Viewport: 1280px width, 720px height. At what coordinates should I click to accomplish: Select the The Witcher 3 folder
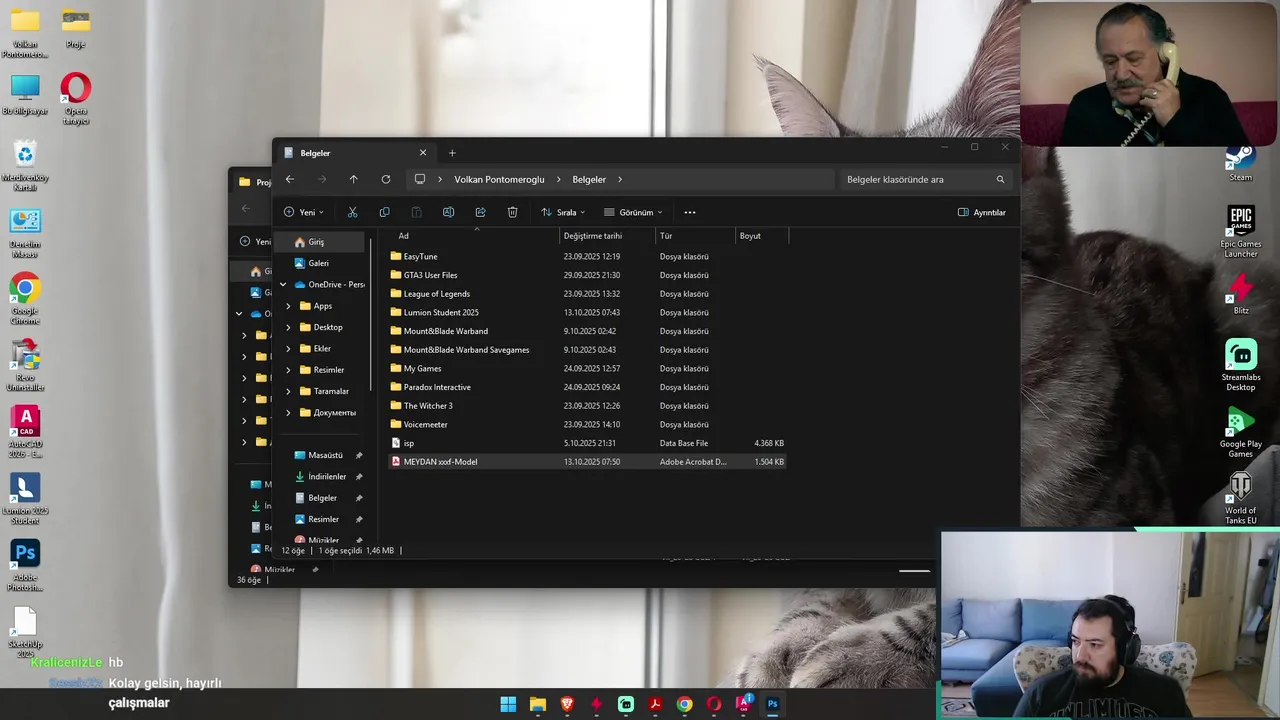tap(588, 406)
